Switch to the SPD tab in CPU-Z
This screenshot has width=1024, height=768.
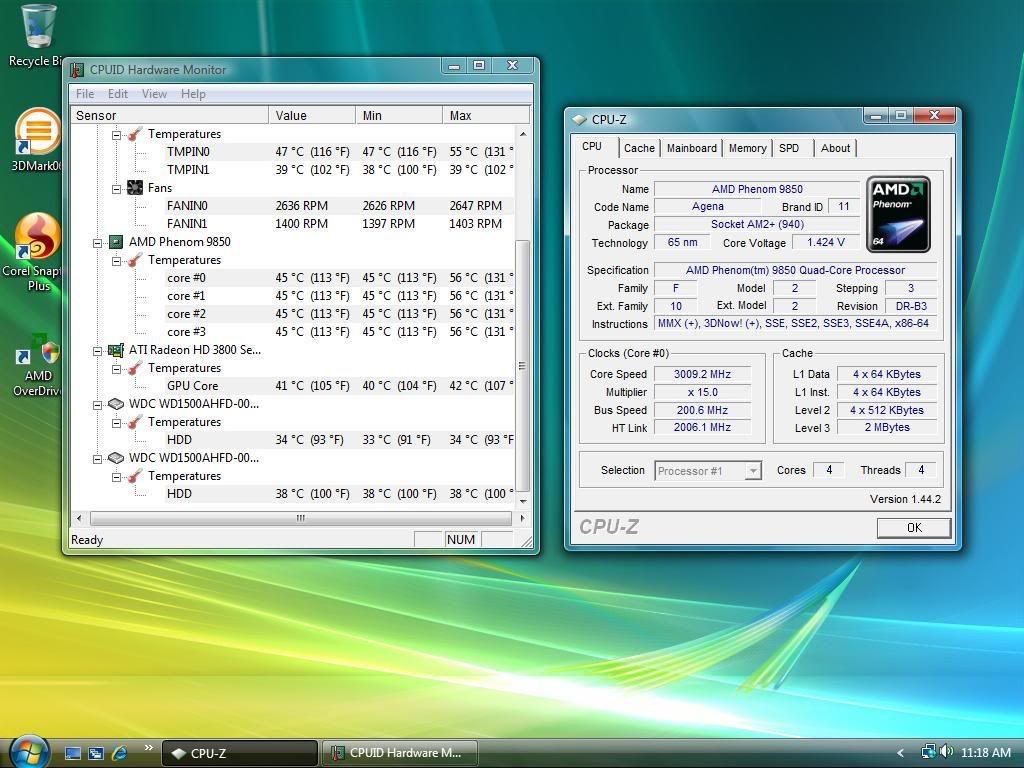(x=789, y=148)
